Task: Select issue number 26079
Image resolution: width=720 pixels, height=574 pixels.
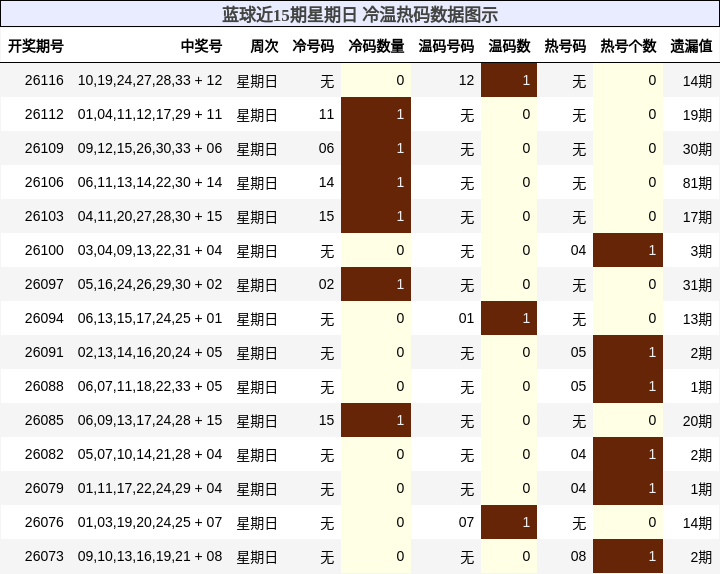Action: point(44,488)
